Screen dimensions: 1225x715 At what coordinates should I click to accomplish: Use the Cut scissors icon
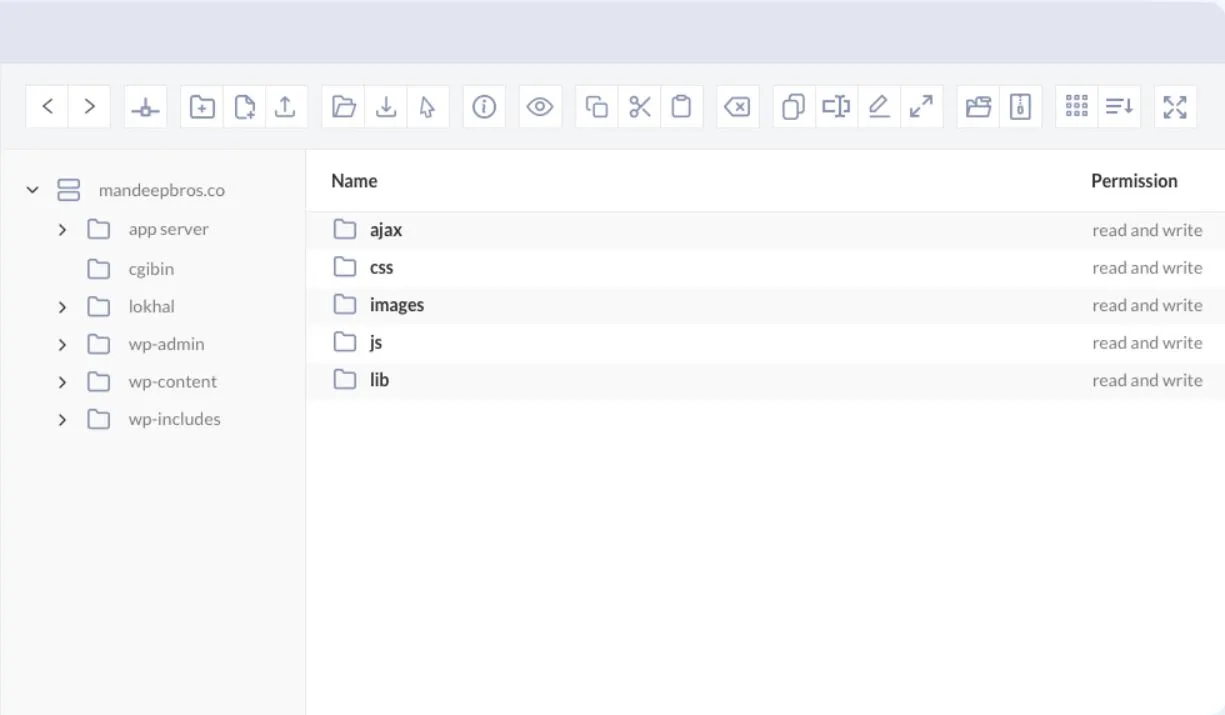pyautogui.click(x=640, y=105)
